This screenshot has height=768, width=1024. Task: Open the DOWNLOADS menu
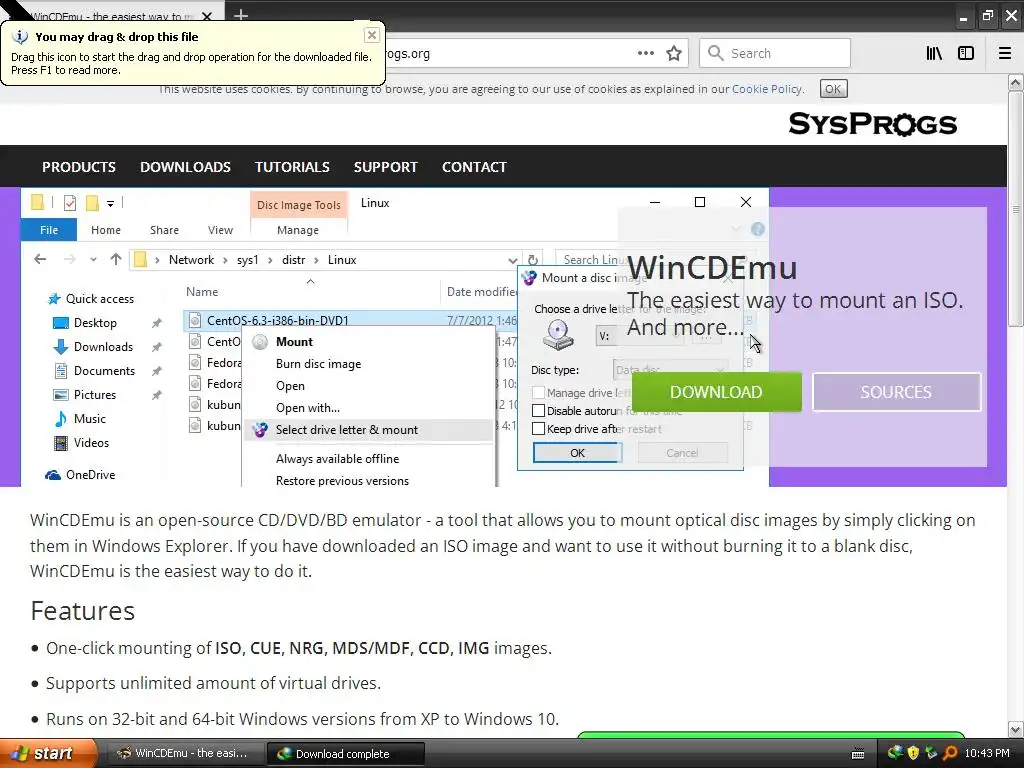click(x=185, y=167)
